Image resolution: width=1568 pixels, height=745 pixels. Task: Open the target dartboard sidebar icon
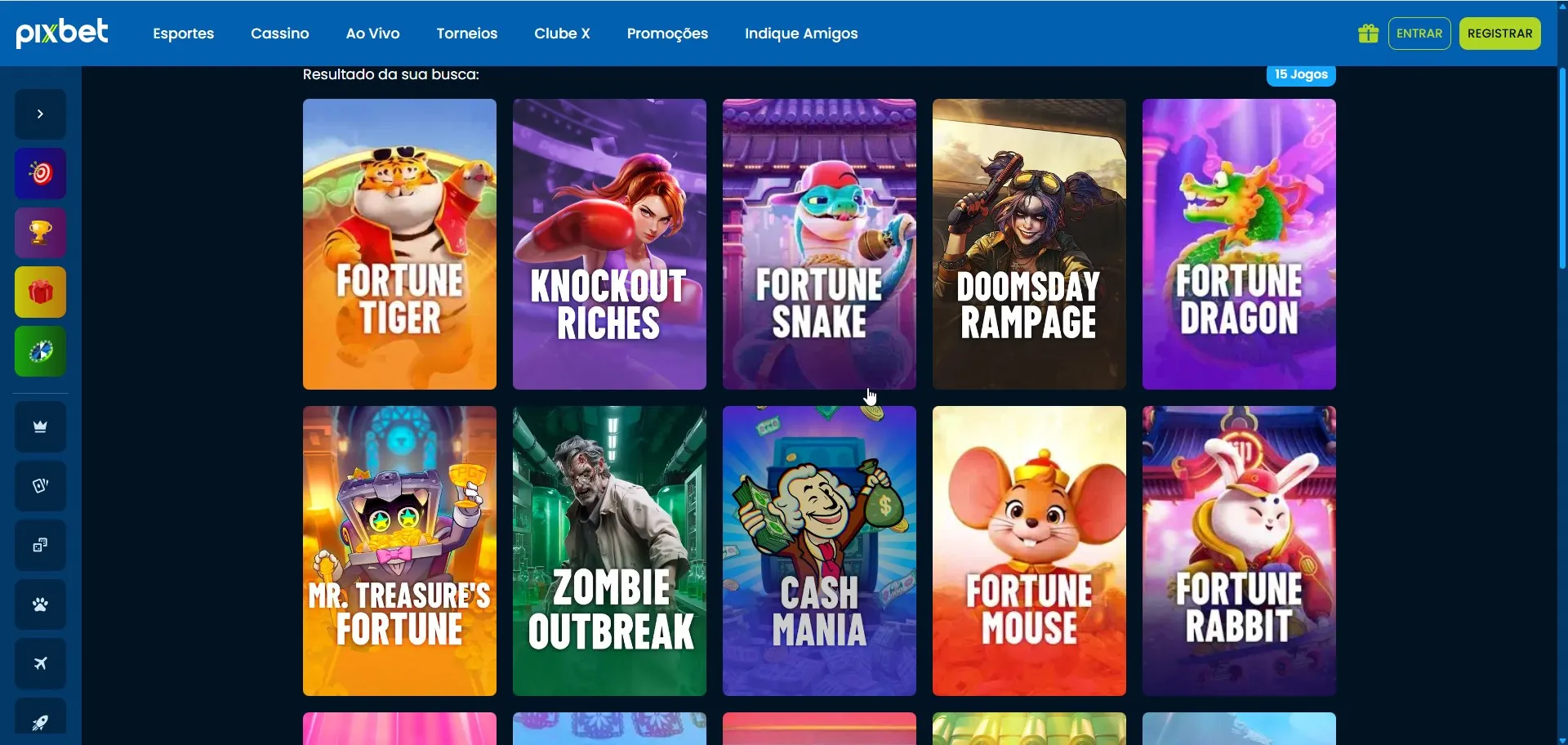coord(40,173)
